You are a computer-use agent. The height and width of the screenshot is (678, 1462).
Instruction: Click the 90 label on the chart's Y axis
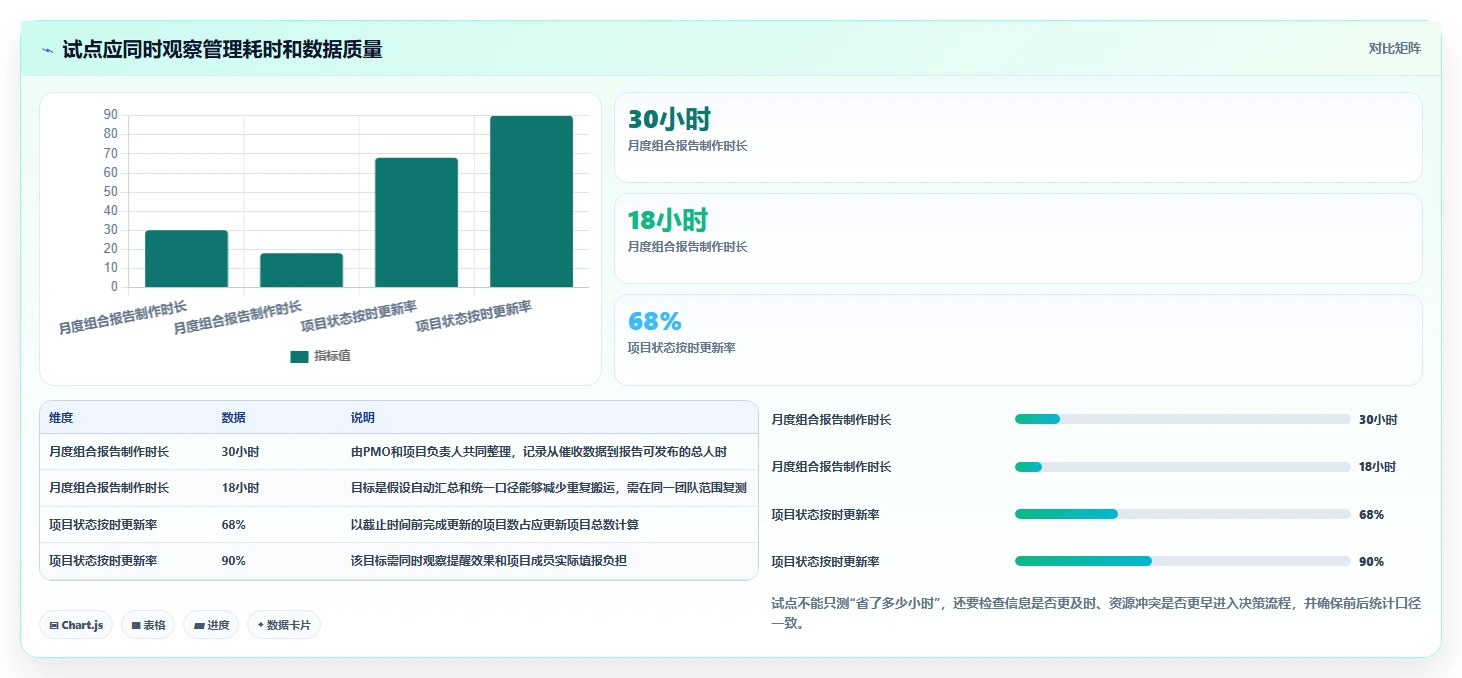pyautogui.click(x=111, y=115)
